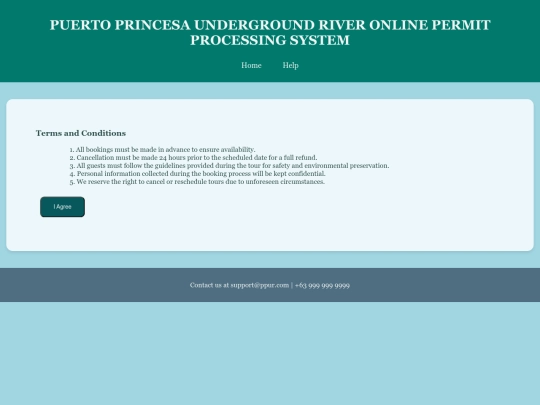Click the Terms and Conditions heading
This screenshot has width=540, height=405.
pyautogui.click(x=81, y=133)
